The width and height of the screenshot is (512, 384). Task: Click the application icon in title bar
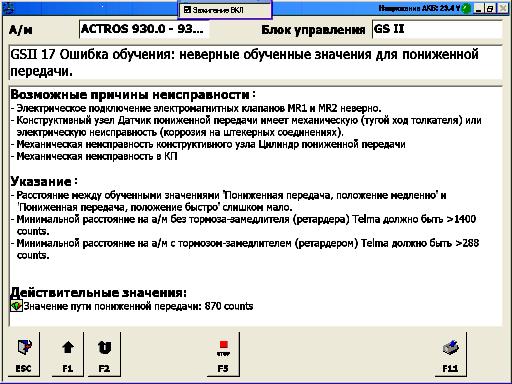tap(7, 8)
